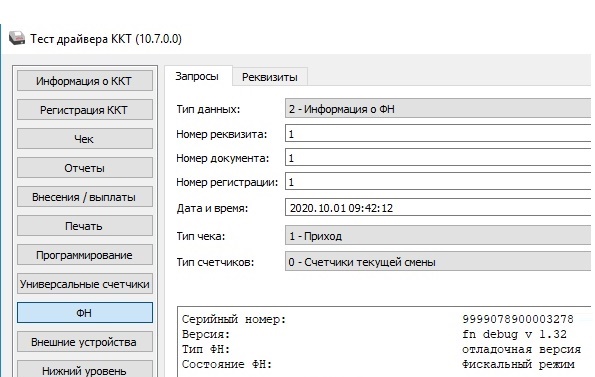Select Внесения / выплаты button
Viewport: 595px width, 377px height.
[x=85, y=197]
